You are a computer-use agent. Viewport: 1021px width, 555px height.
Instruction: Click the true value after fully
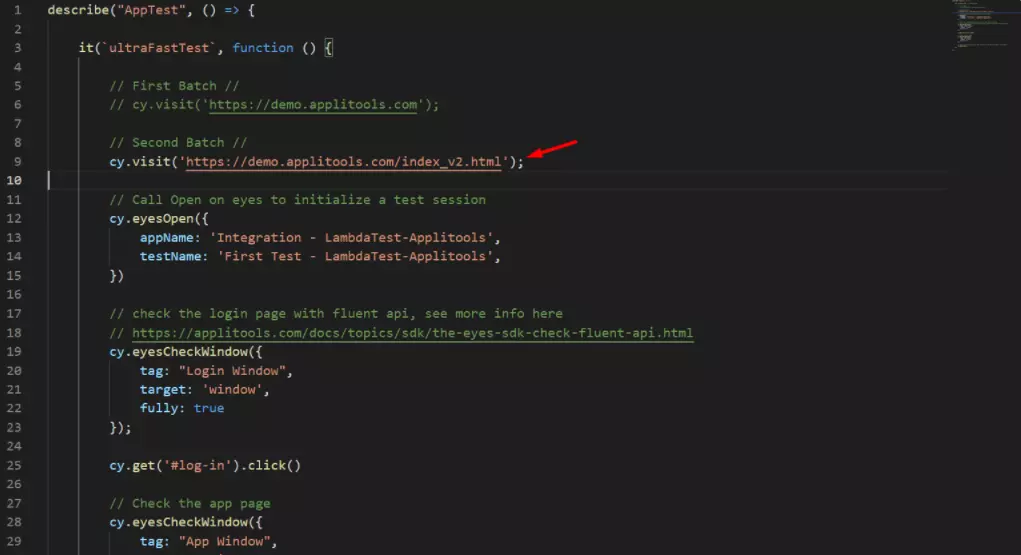point(209,409)
